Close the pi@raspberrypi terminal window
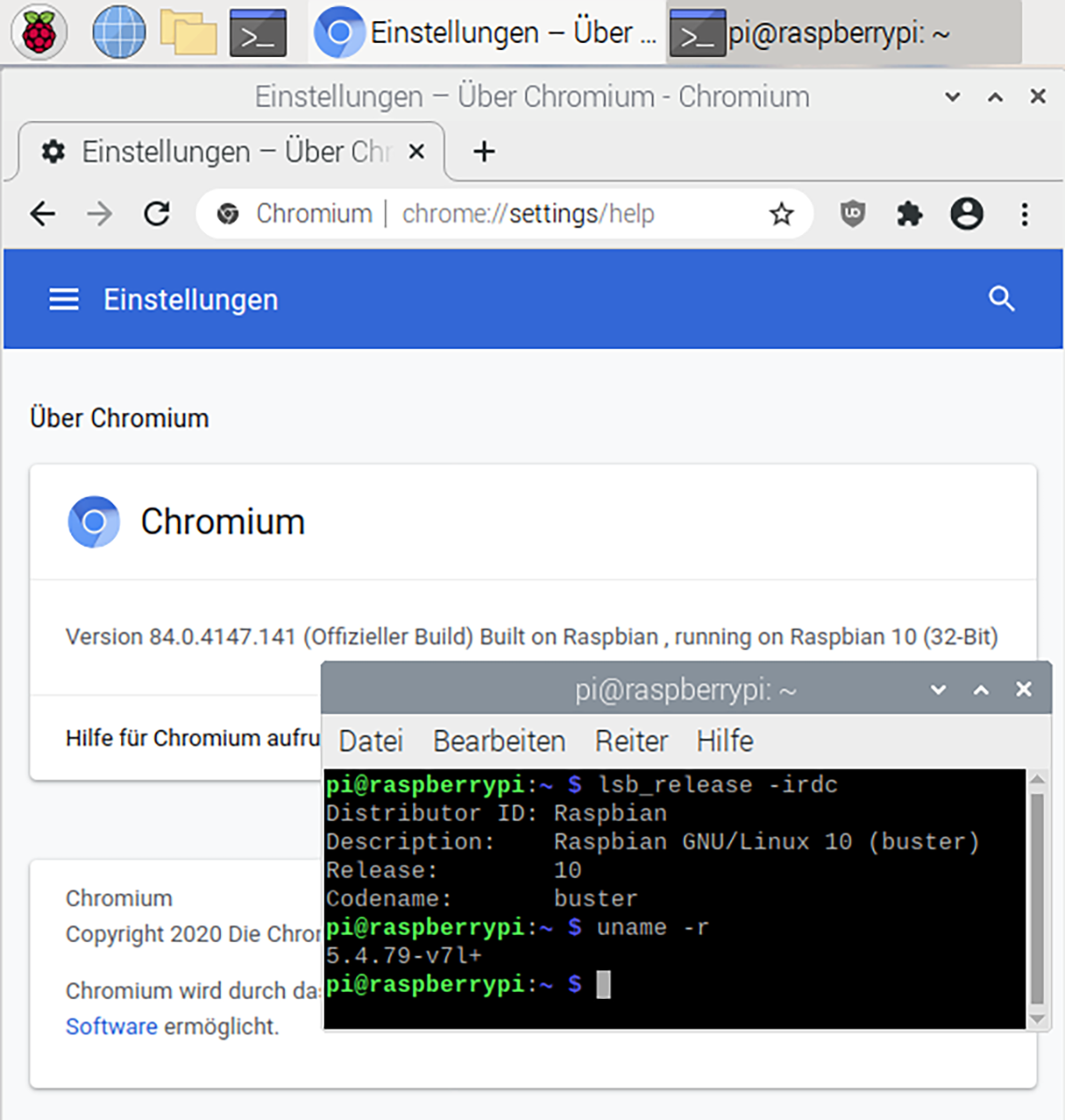 click(1024, 689)
